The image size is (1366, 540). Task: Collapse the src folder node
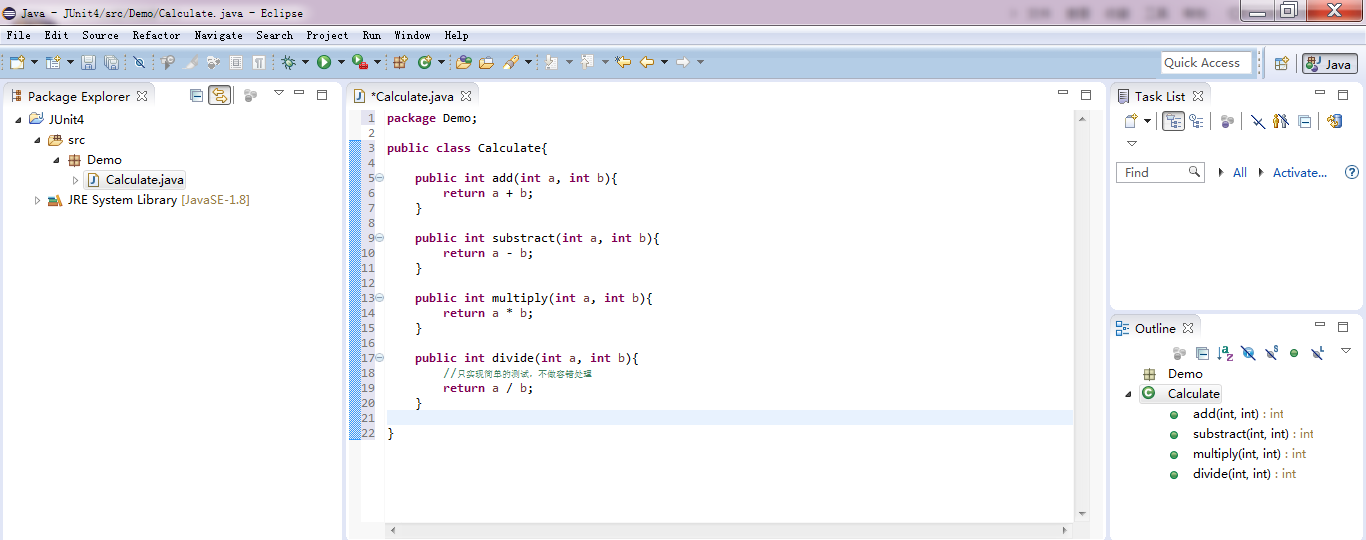(x=37, y=140)
